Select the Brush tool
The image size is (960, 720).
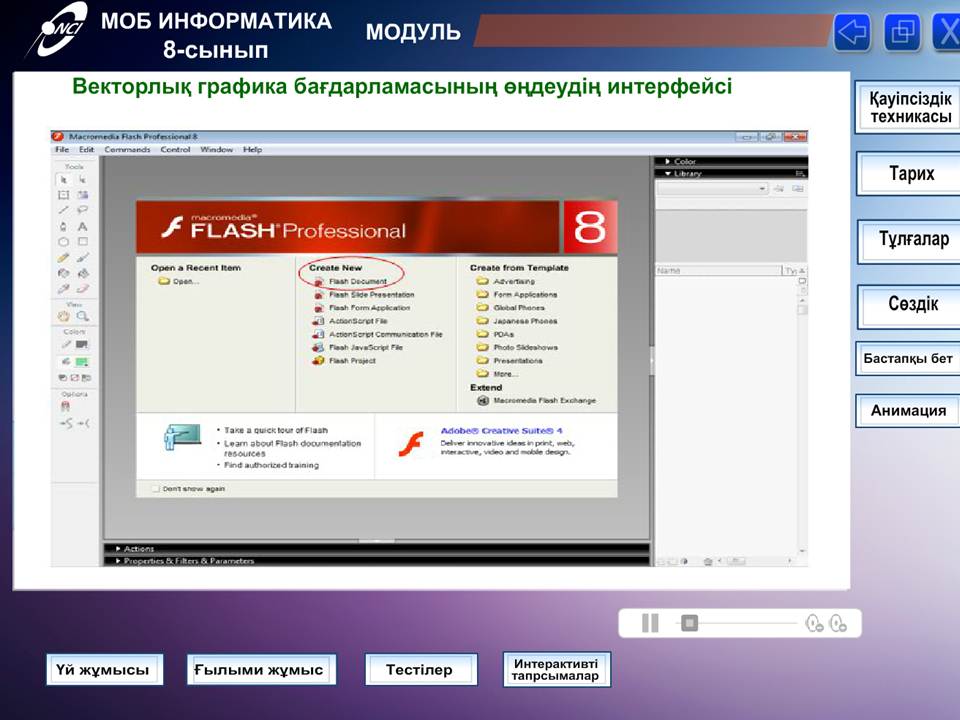point(83,258)
